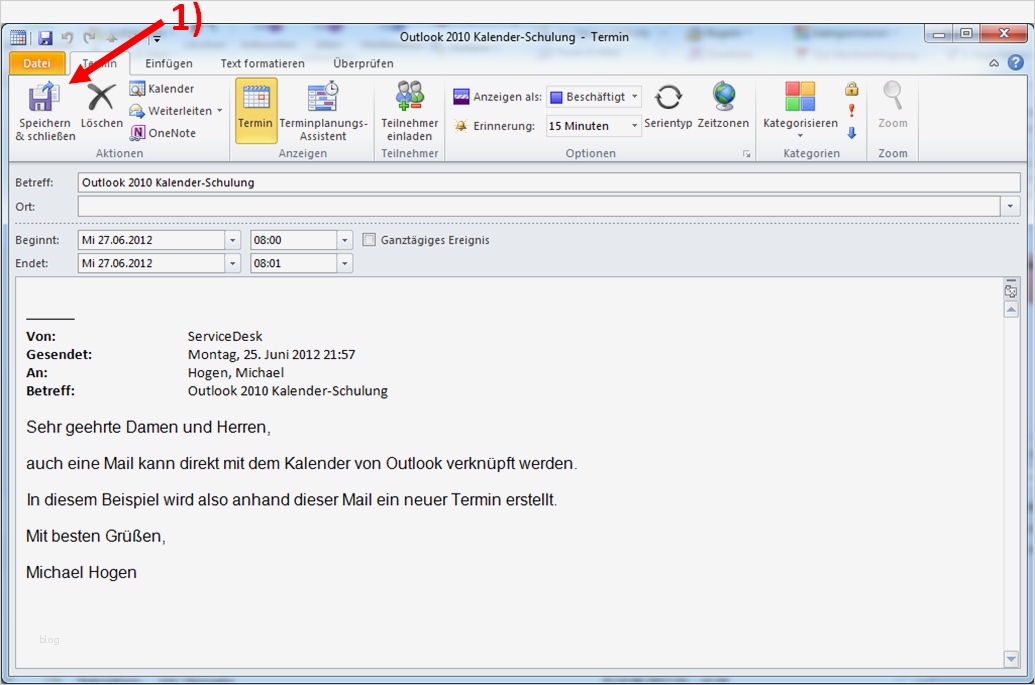Click the Erinnerung bell icon
Screen dimensions: 1035x685
(461, 125)
